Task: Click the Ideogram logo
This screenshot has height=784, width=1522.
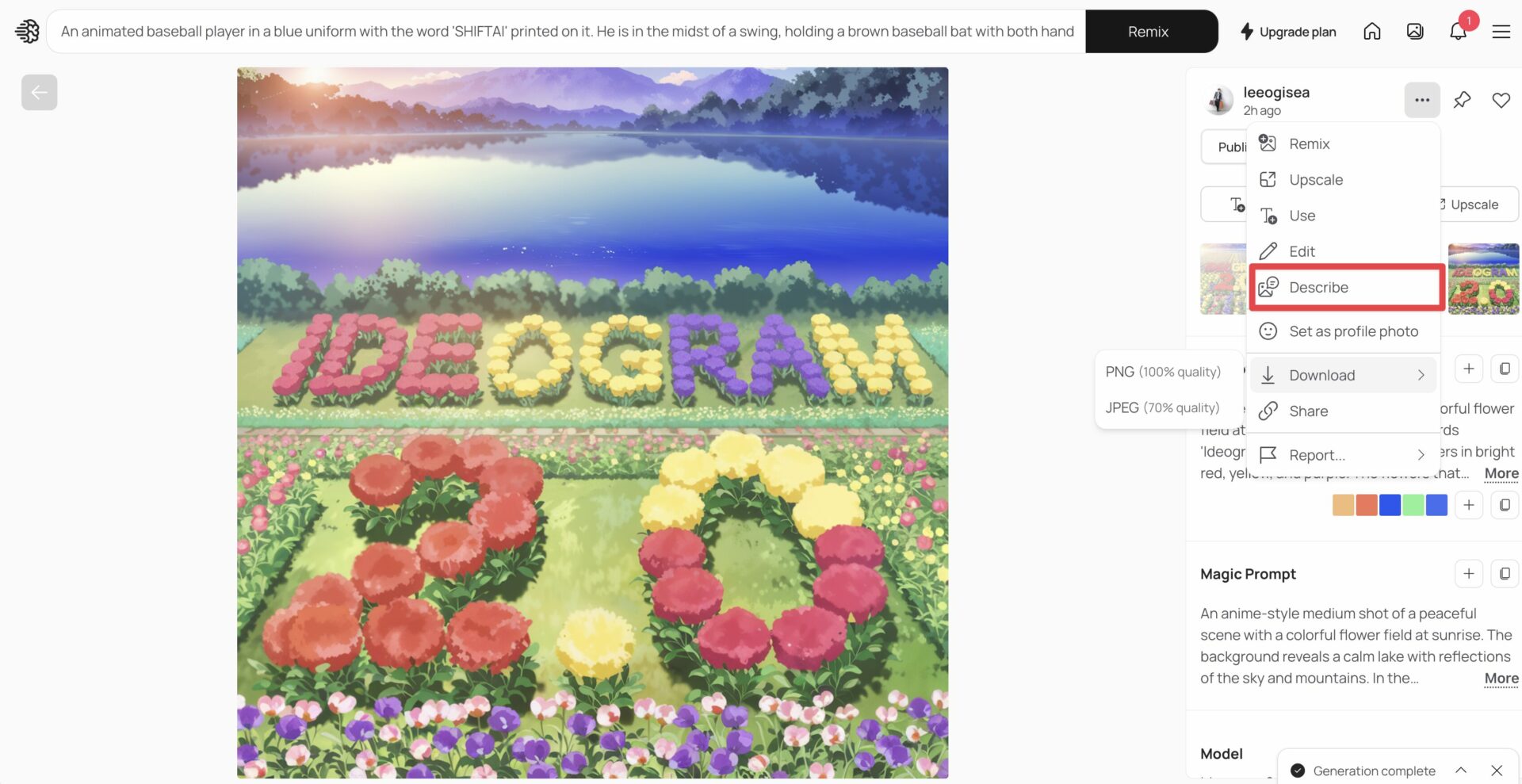Action: click(27, 31)
